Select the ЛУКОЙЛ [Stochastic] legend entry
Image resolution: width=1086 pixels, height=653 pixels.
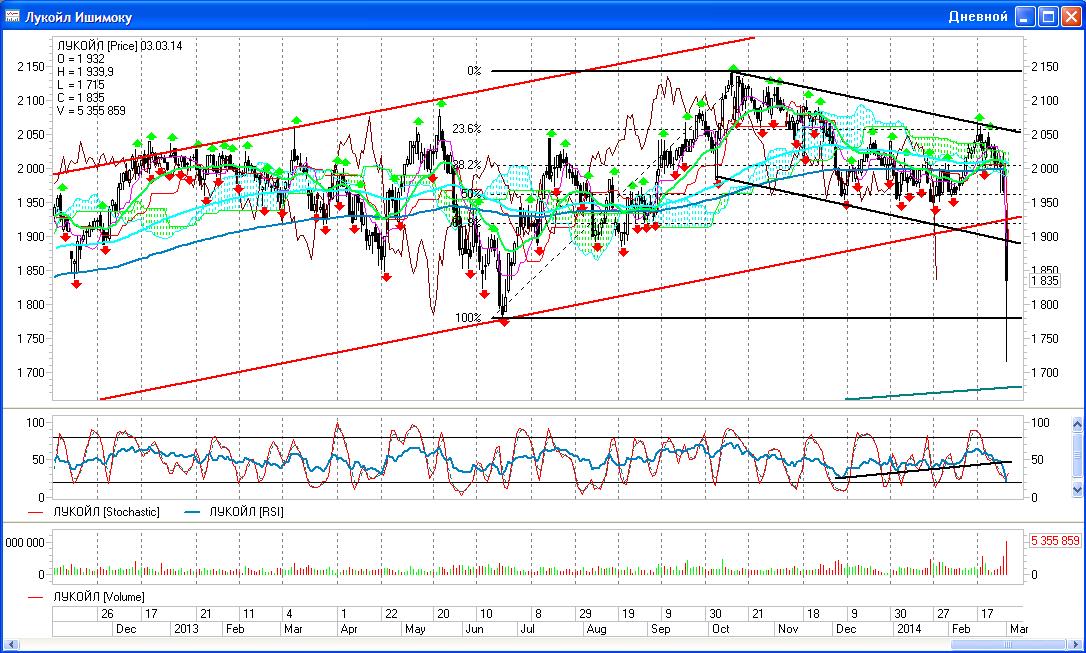coord(107,512)
